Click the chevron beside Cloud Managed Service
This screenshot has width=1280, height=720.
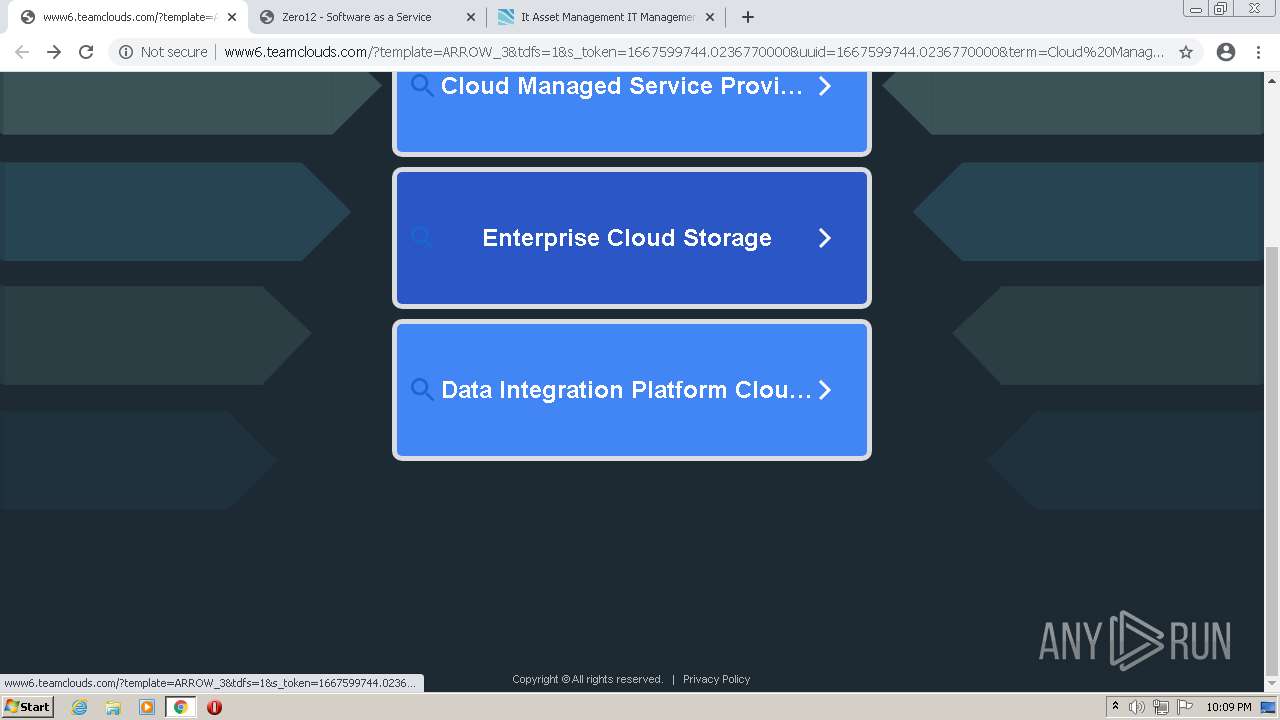pos(825,86)
